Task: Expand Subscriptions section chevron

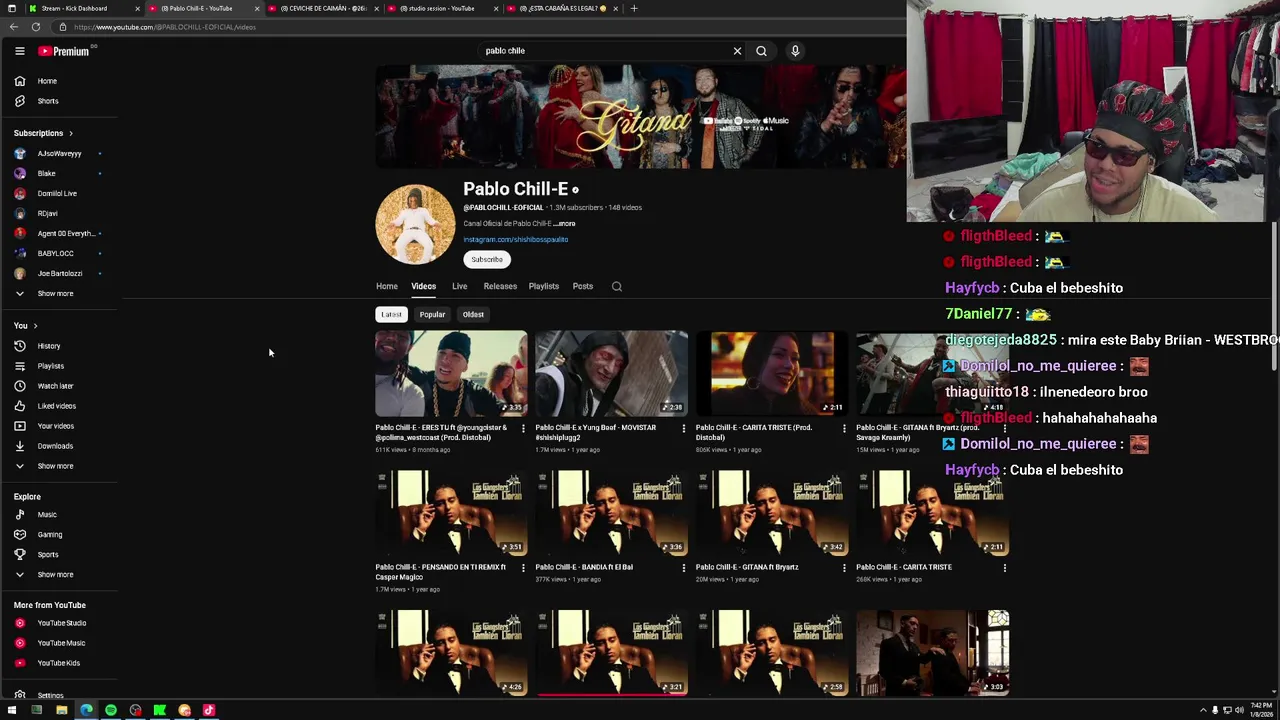Action: 70,133
